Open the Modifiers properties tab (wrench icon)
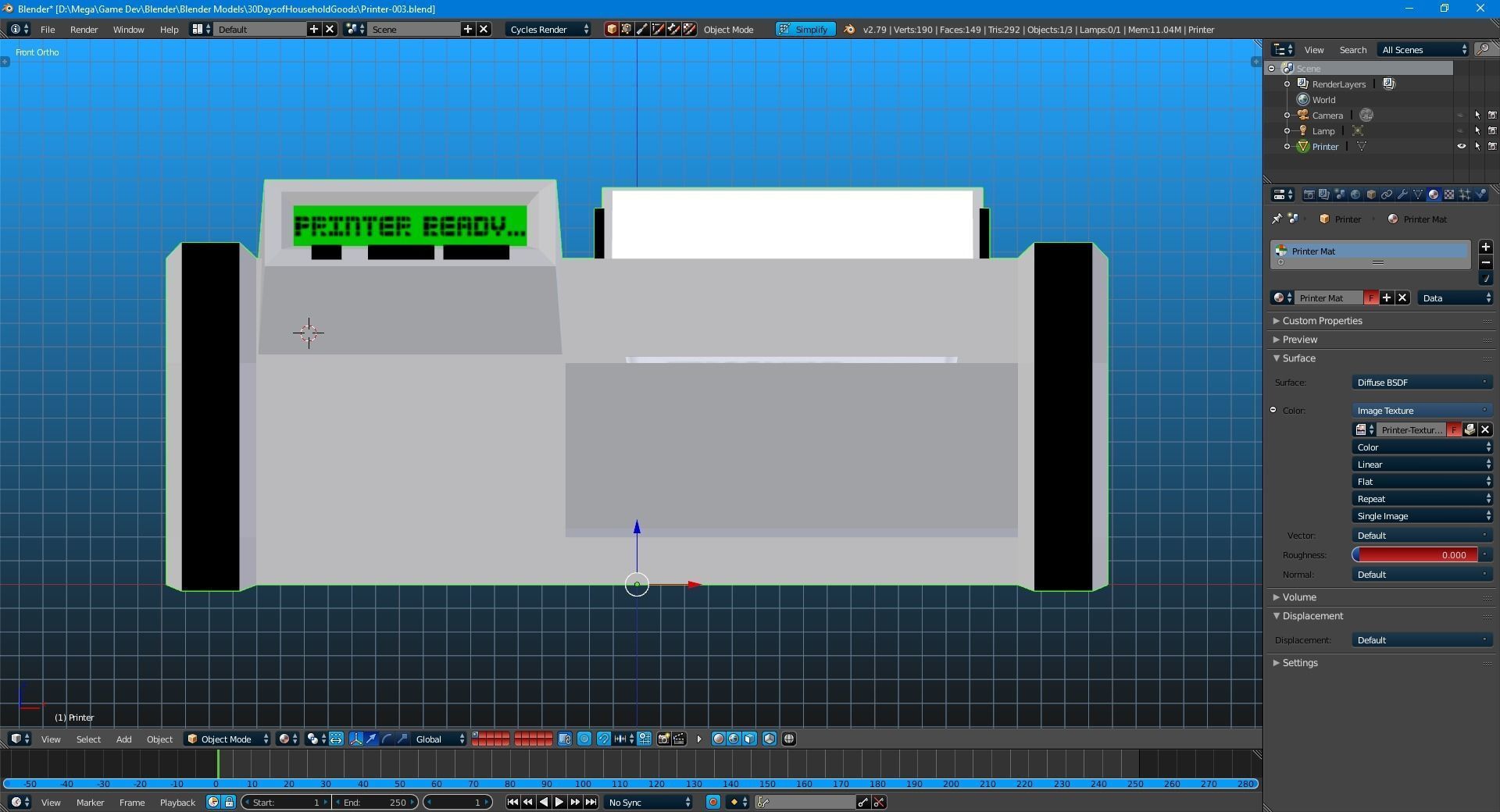Screen dimensions: 1500x812 tap(1403, 194)
